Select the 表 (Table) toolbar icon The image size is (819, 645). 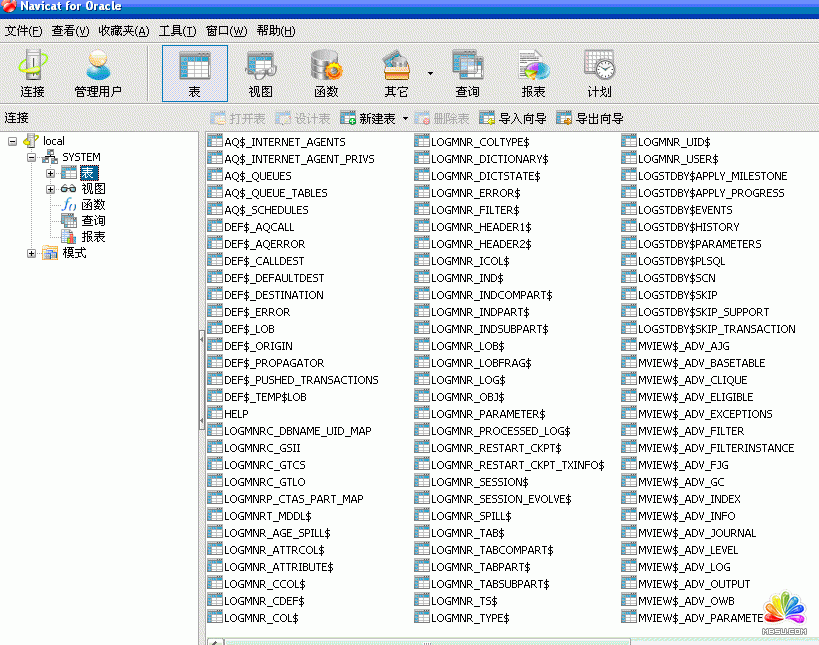[x=194, y=73]
